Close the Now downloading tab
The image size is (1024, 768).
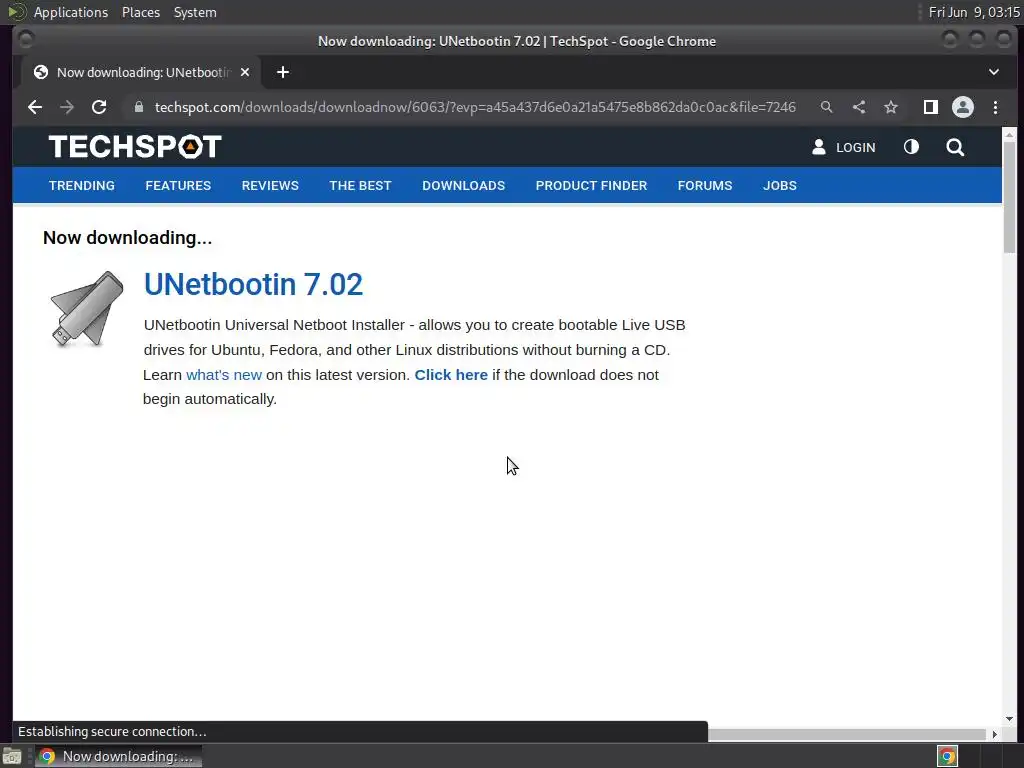[245, 72]
